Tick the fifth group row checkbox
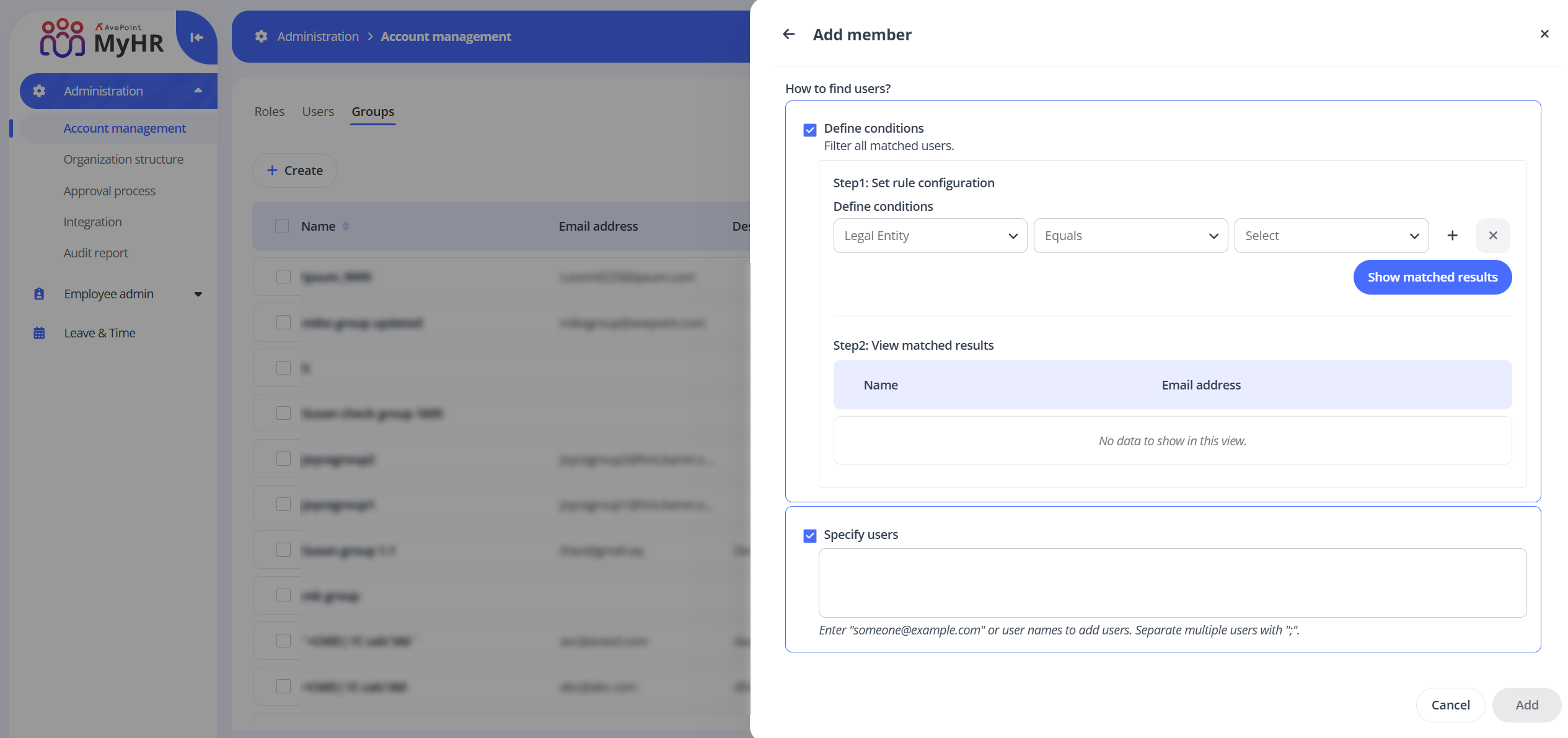Viewport: 1568px width, 738px height. [283, 459]
